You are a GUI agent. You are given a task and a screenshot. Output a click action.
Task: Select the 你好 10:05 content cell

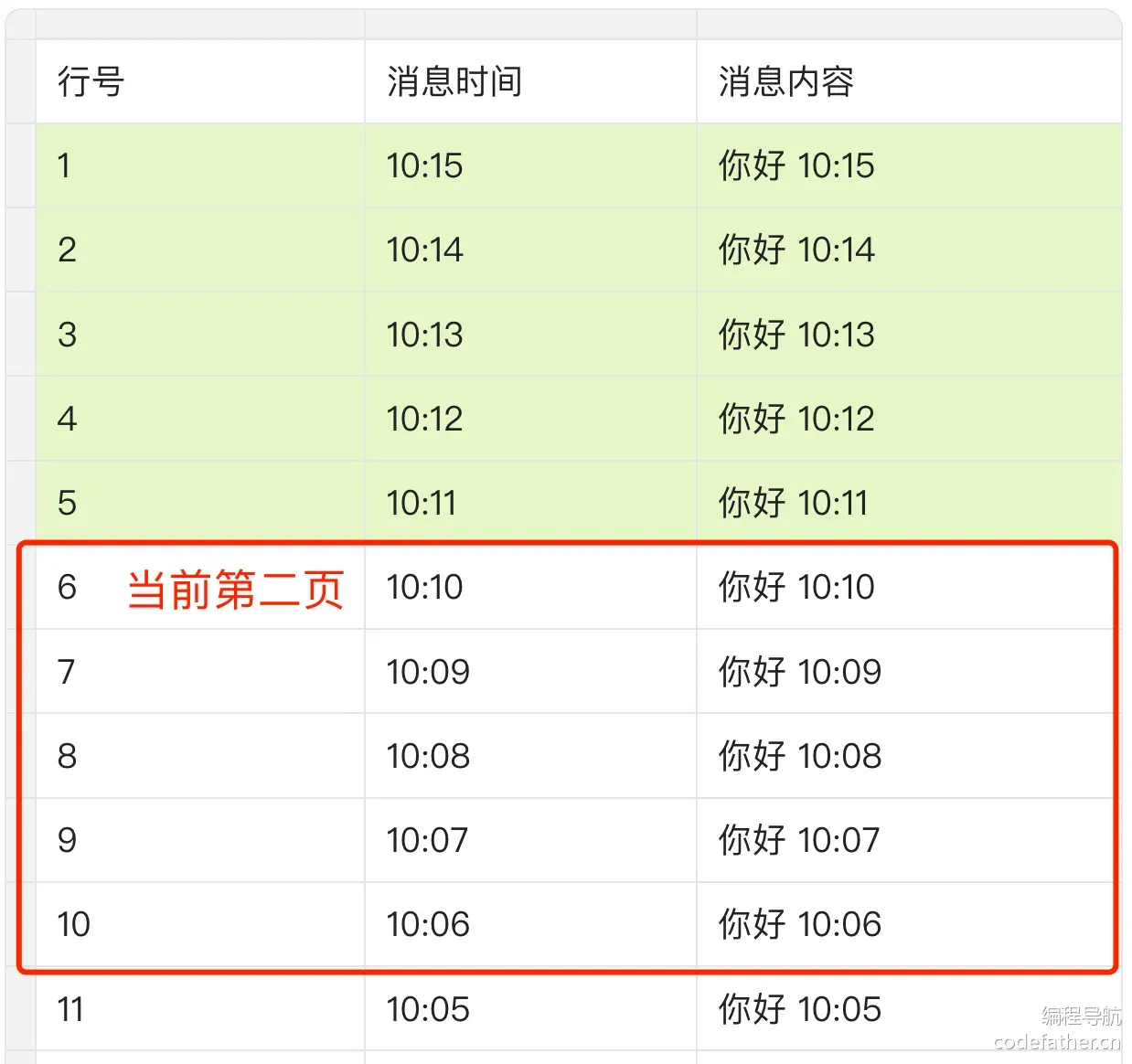click(x=909, y=1009)
